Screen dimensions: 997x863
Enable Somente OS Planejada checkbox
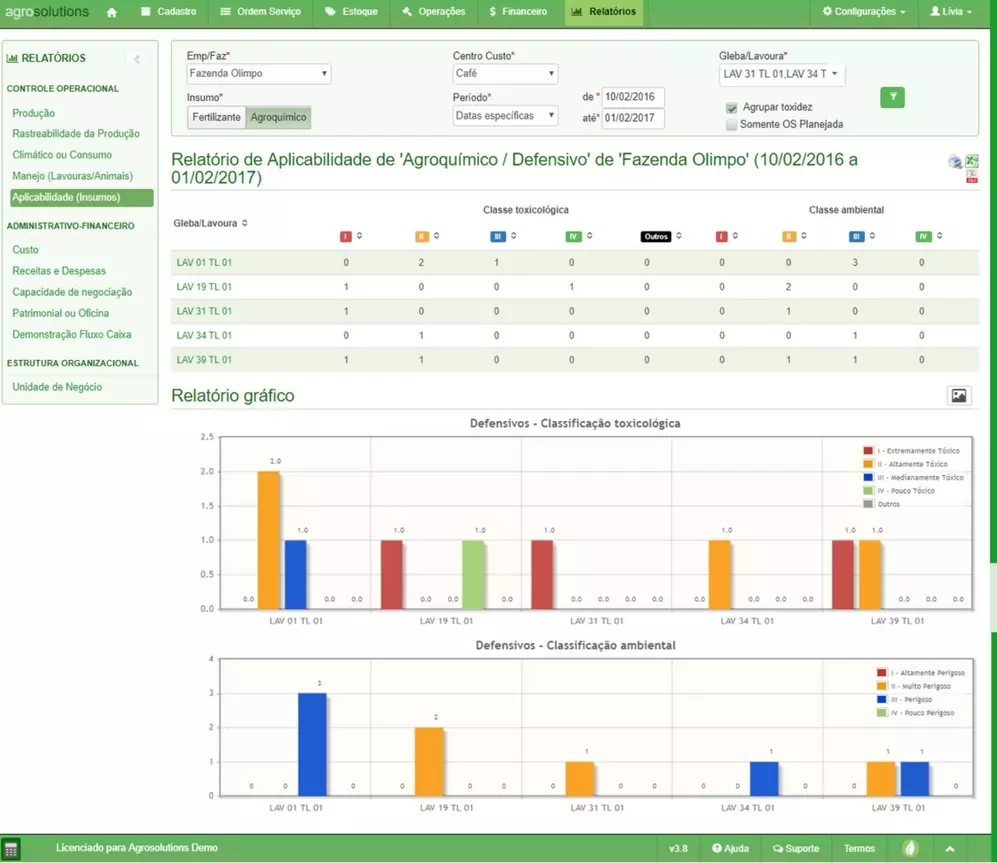click(732, 125)
